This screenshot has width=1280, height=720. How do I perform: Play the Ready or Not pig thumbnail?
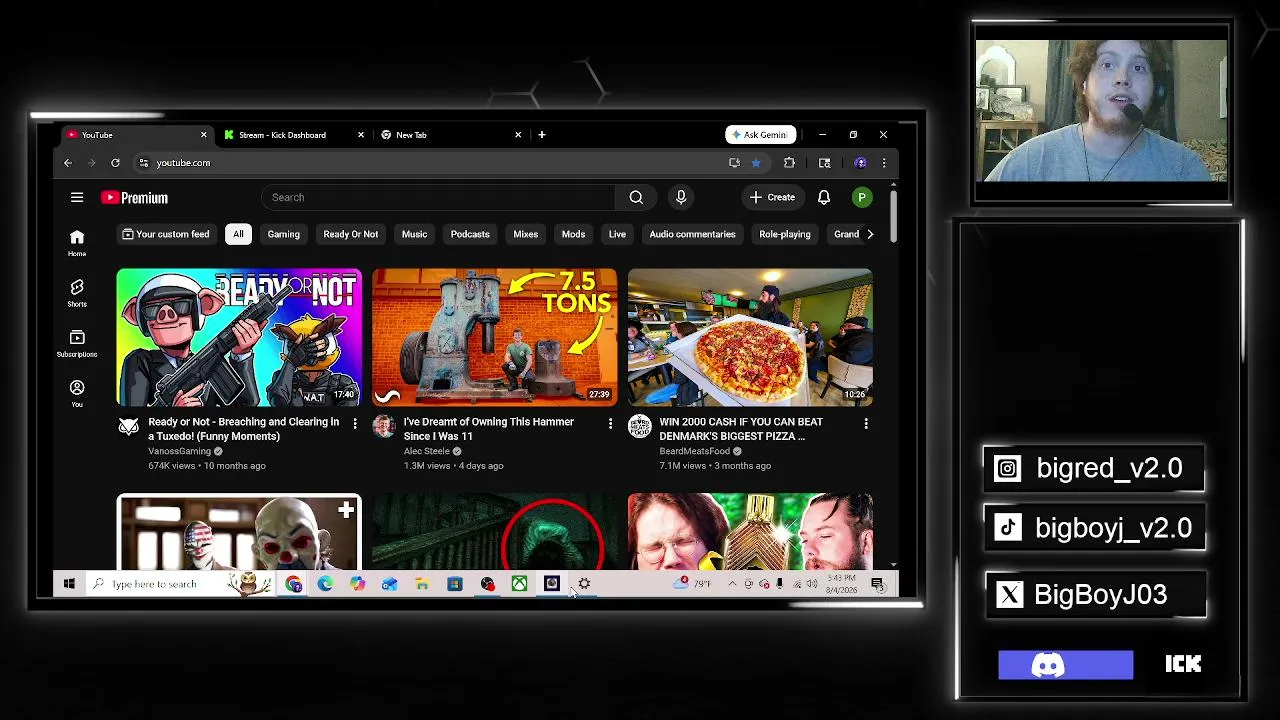[239, 337]
